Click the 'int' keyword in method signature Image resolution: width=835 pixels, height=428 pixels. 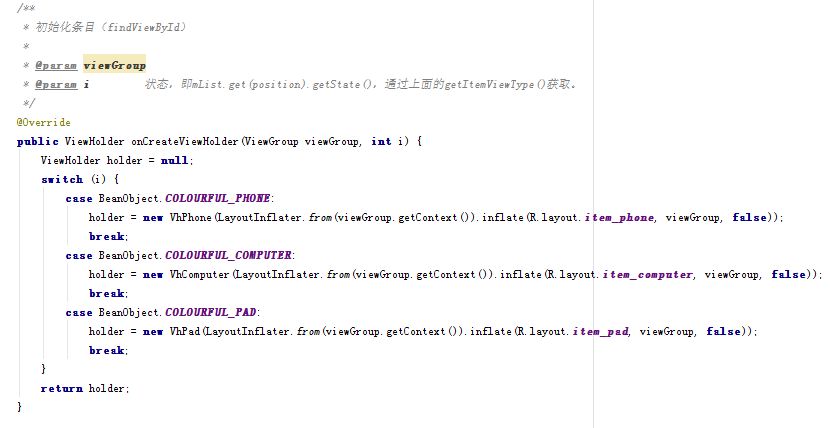pos(381,142)
